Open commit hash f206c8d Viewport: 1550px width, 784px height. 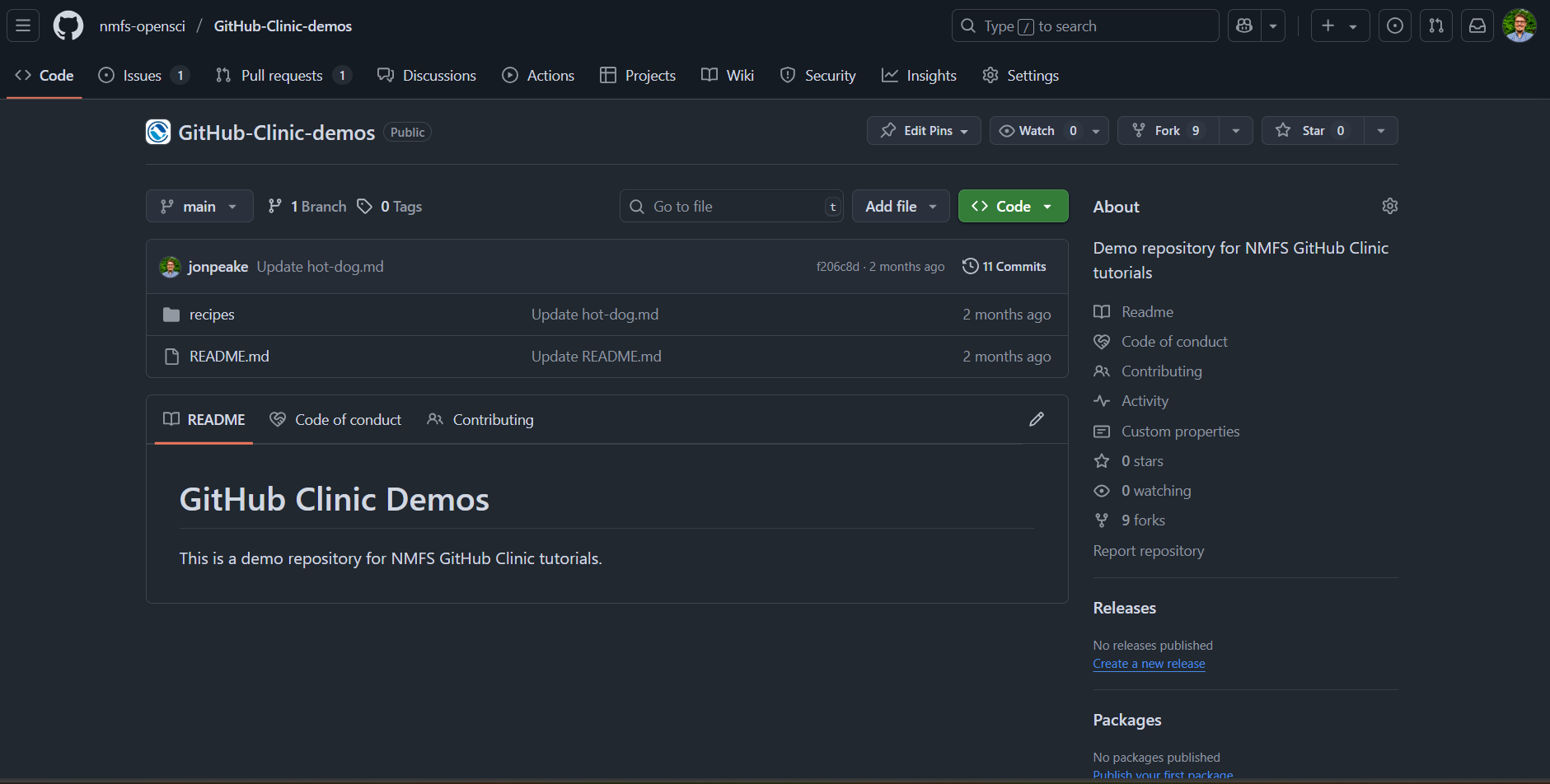point(837,266)
